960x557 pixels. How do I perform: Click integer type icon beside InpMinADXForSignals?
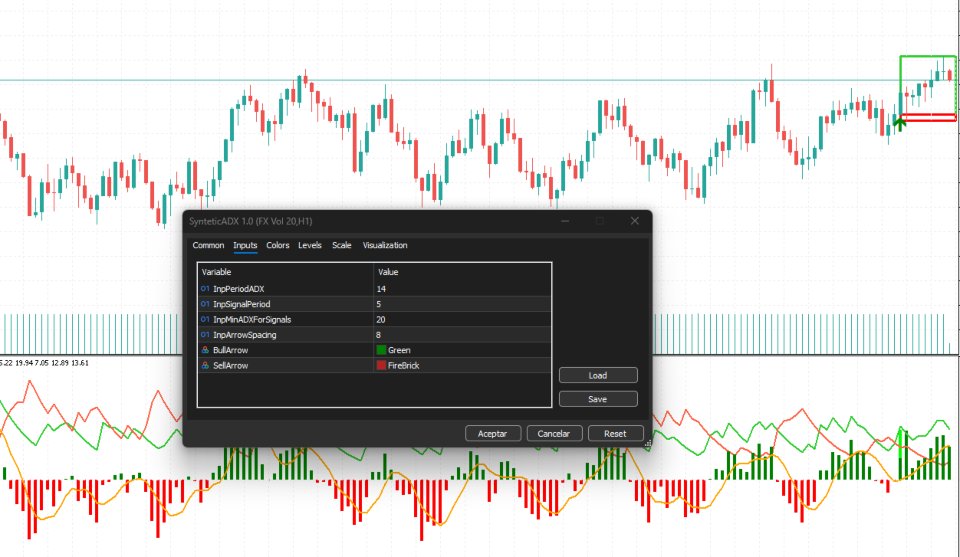(x=205, y=320)
